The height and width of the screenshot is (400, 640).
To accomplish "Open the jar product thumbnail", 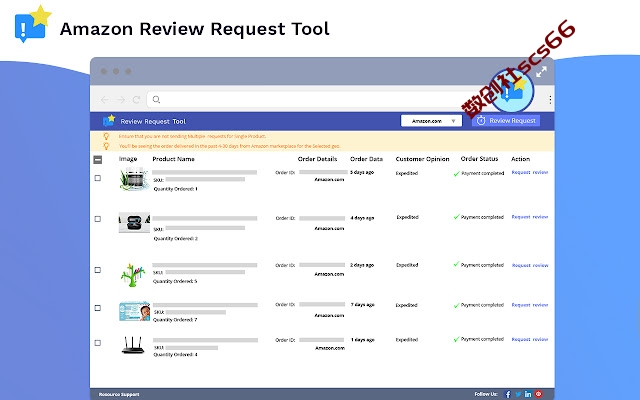I will tap(133, 179).
